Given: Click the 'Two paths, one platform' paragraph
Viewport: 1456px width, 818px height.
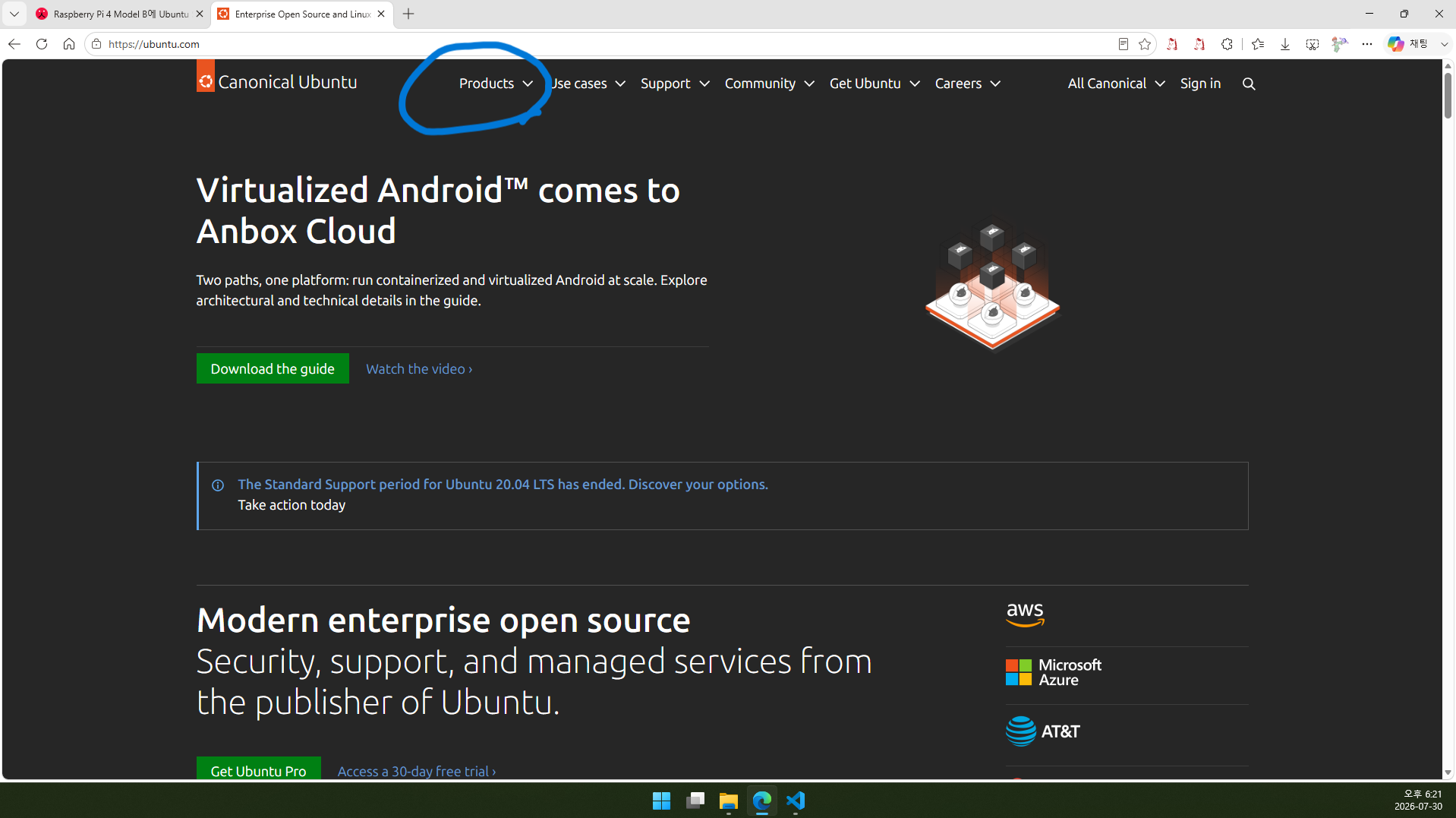Looking at the screenshot, I should click(452, 290).
